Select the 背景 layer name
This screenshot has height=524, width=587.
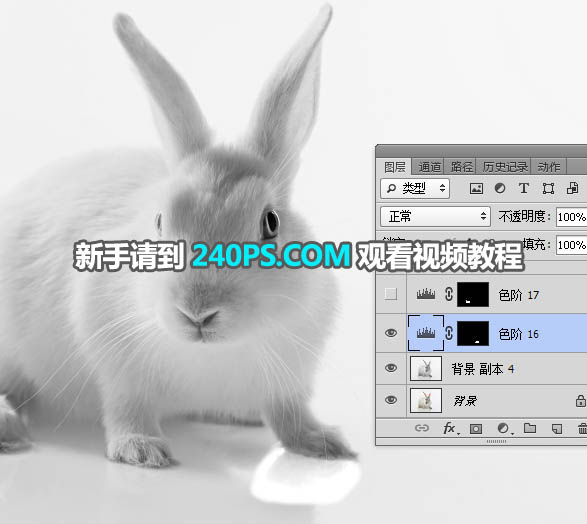[465, 401]
